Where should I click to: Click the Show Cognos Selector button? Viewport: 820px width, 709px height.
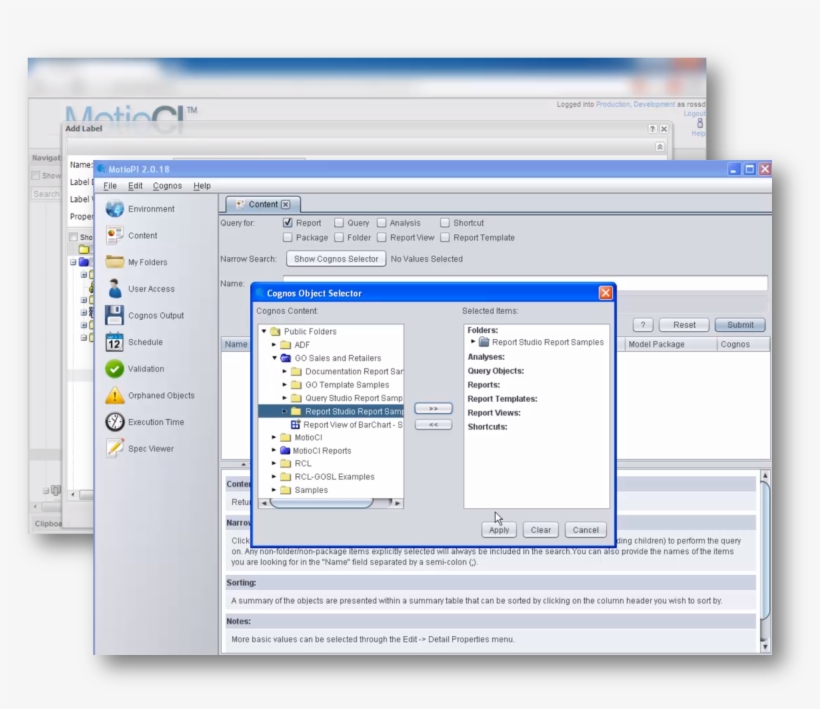tap(336, 259)
